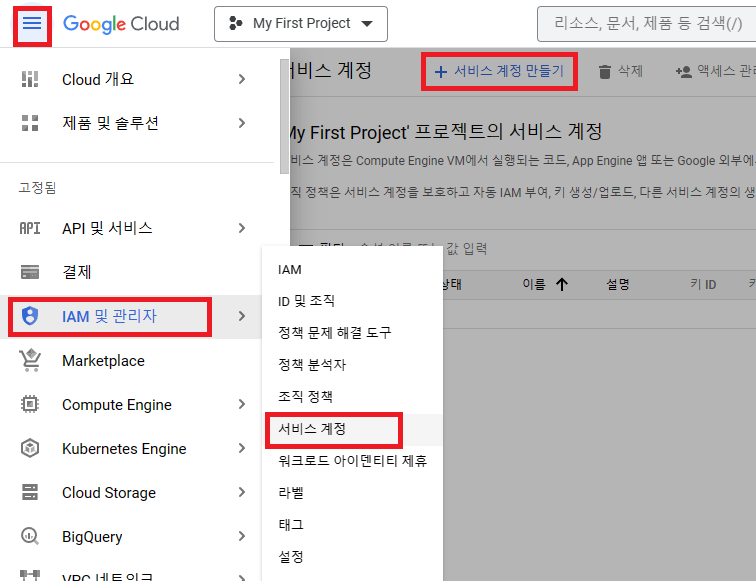This screenshot has height=581, width=756.
Task: Select 정책 분석자 from the submenu
Action: coord(312,365)
